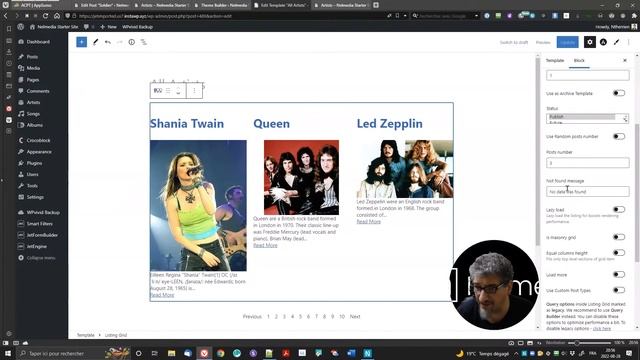The height and width of the screenshot is (360, 640).
Task: Open Albums in admin menu
Action: [x=34, y=125]
